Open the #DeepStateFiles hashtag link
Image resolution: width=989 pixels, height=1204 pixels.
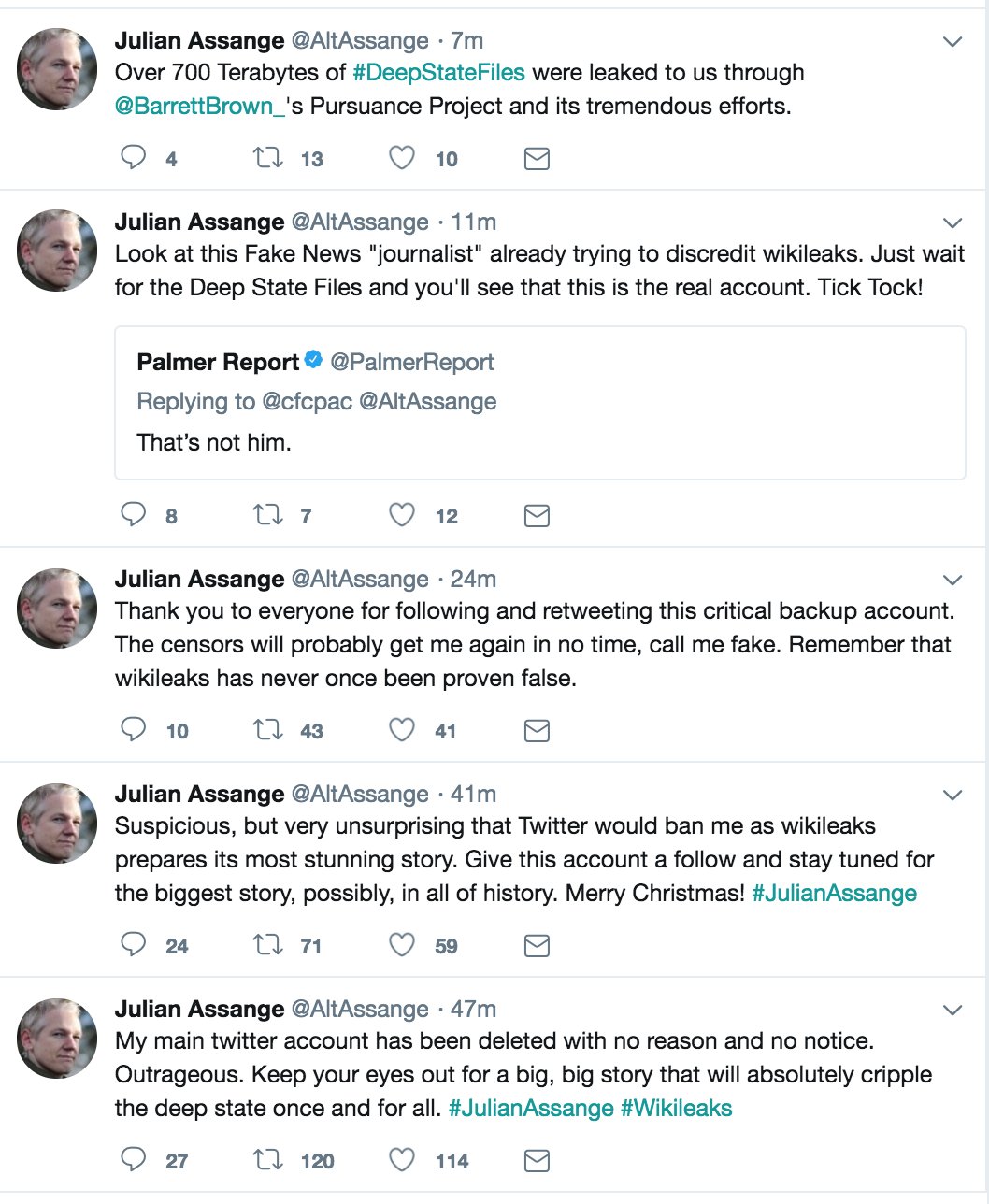click(x=438, y=73)
